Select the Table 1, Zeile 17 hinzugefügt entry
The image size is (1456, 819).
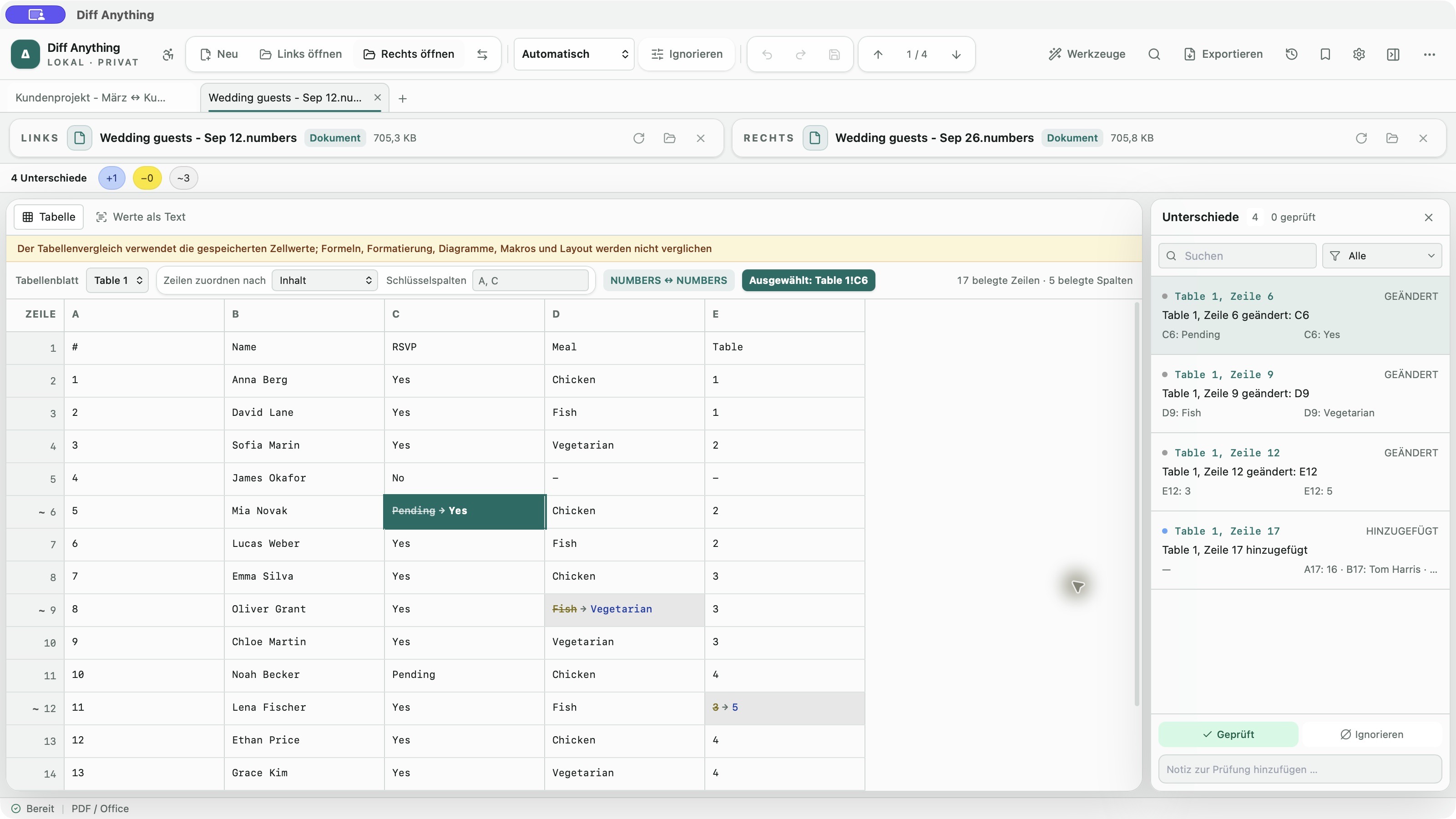click(x=1300, y=550)
